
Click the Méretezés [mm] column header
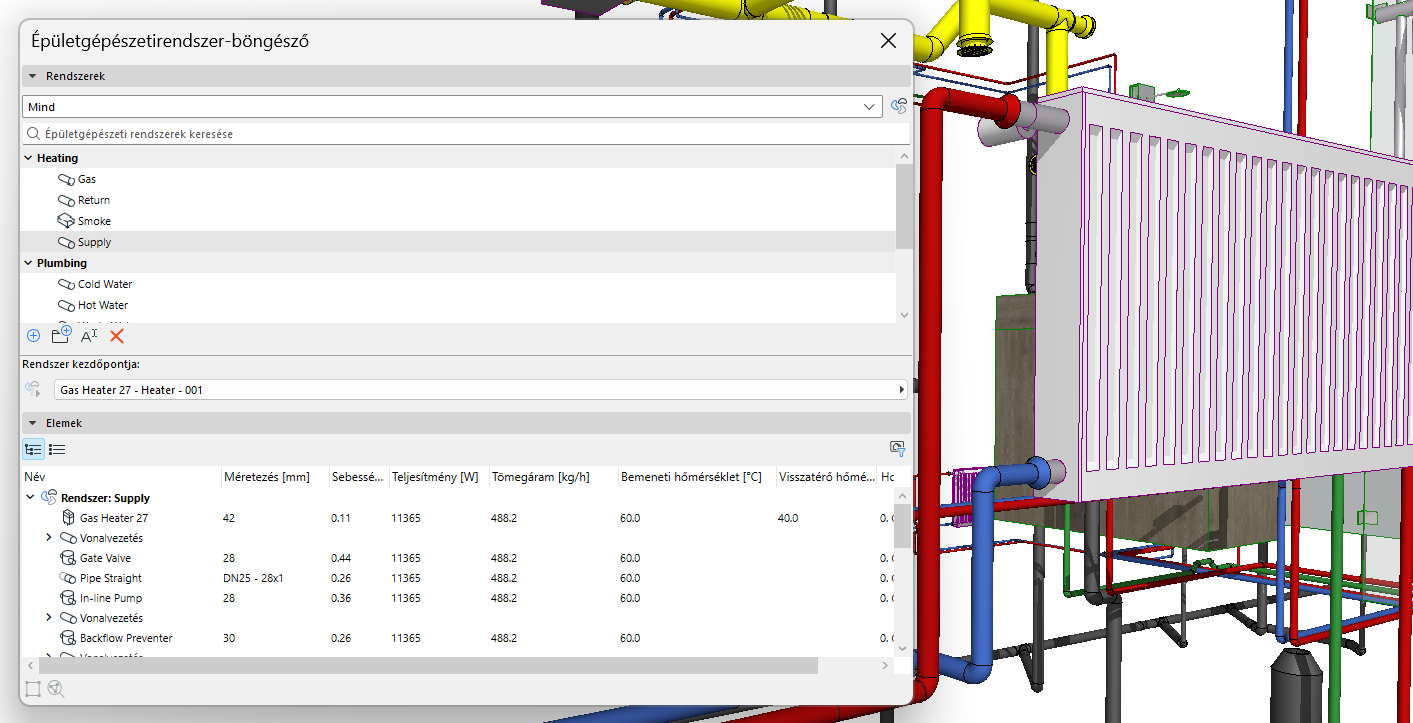tap(267, 477)
